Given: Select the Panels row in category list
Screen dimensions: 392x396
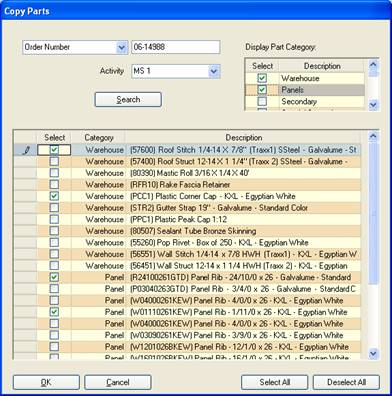Looking at the screenshot, I should pyautogui.click(x=305, y=90).
